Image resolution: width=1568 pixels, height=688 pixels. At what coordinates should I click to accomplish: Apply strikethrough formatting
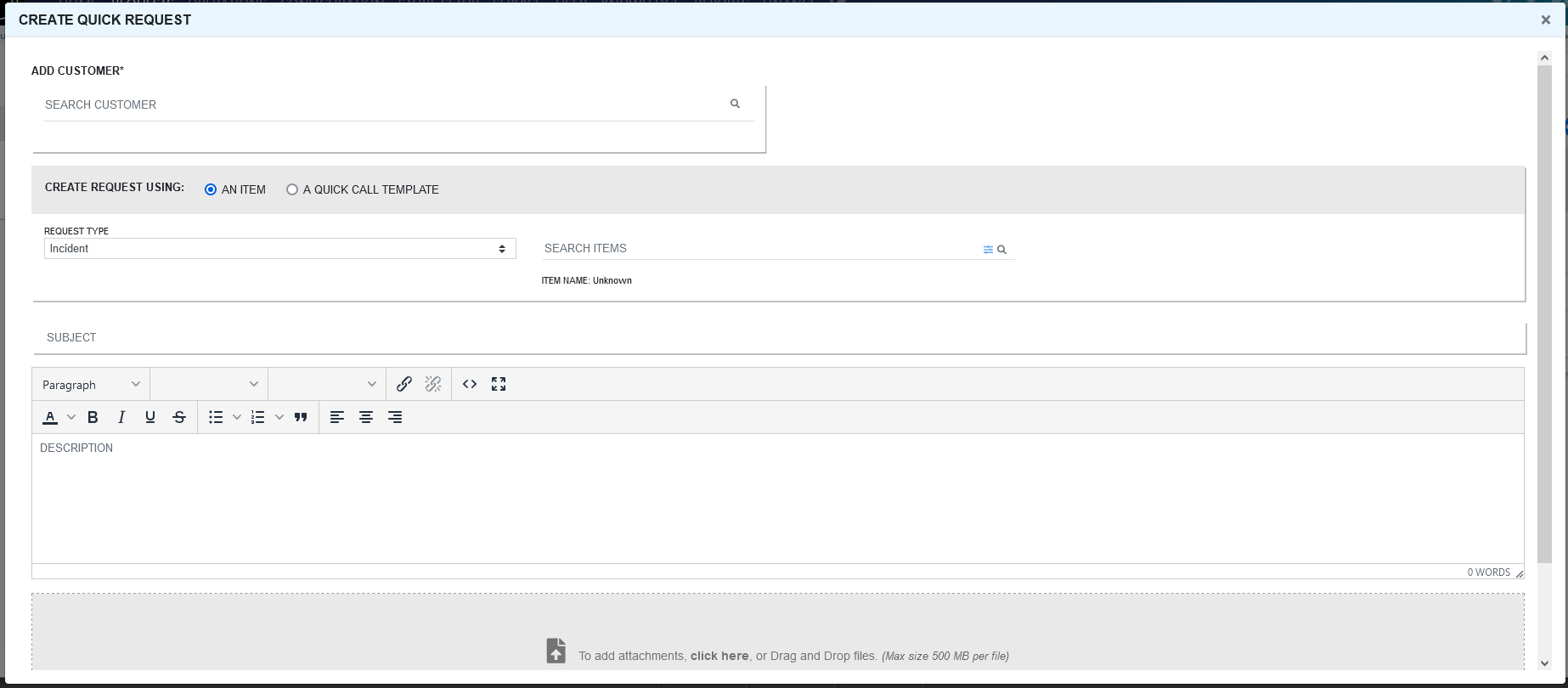179,417
